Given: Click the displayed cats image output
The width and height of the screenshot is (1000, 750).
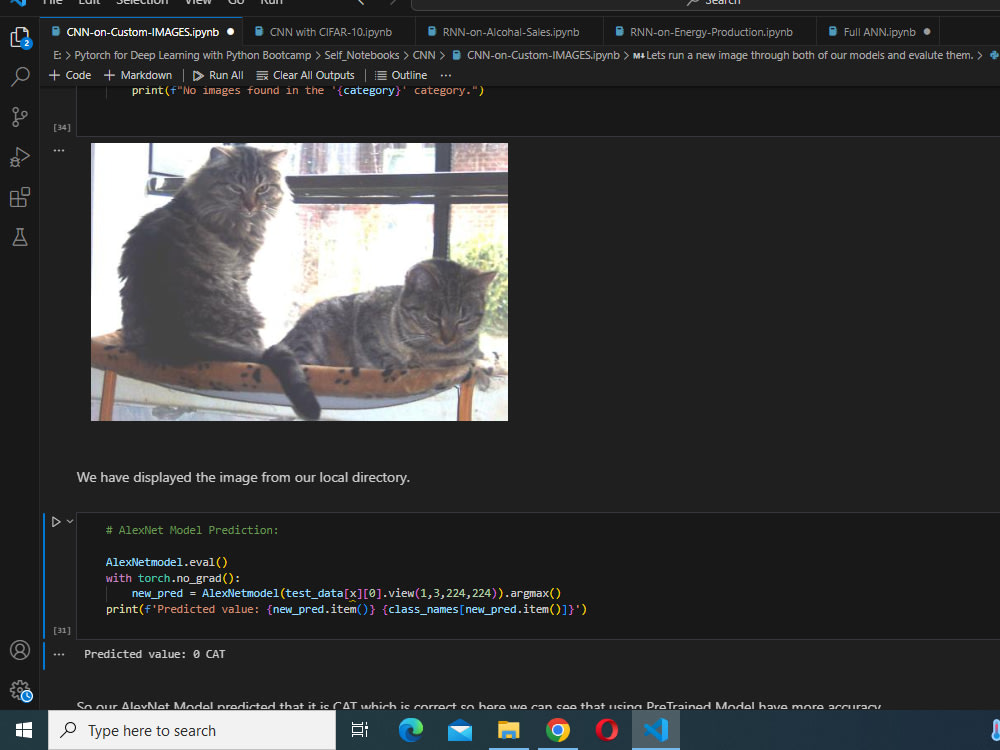Looking at the screenshot, I should pyautogui.click(x=299, y=282).
